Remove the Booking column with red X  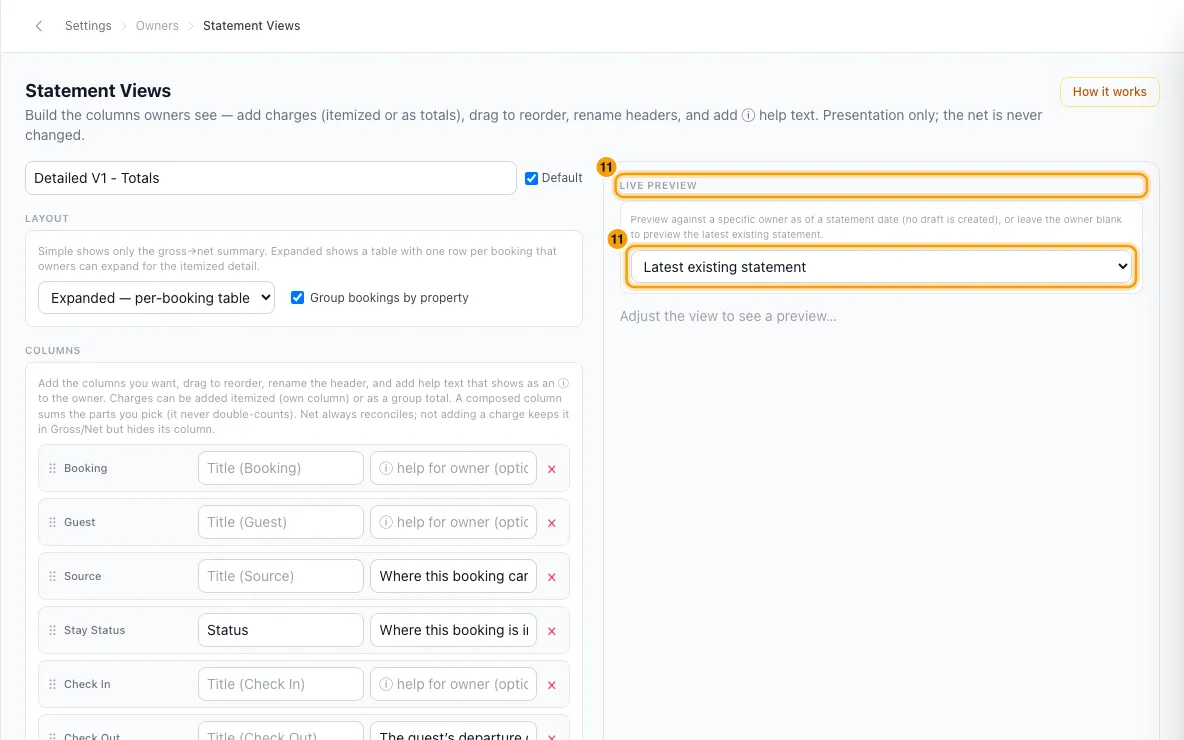click(x=552, y=469)
